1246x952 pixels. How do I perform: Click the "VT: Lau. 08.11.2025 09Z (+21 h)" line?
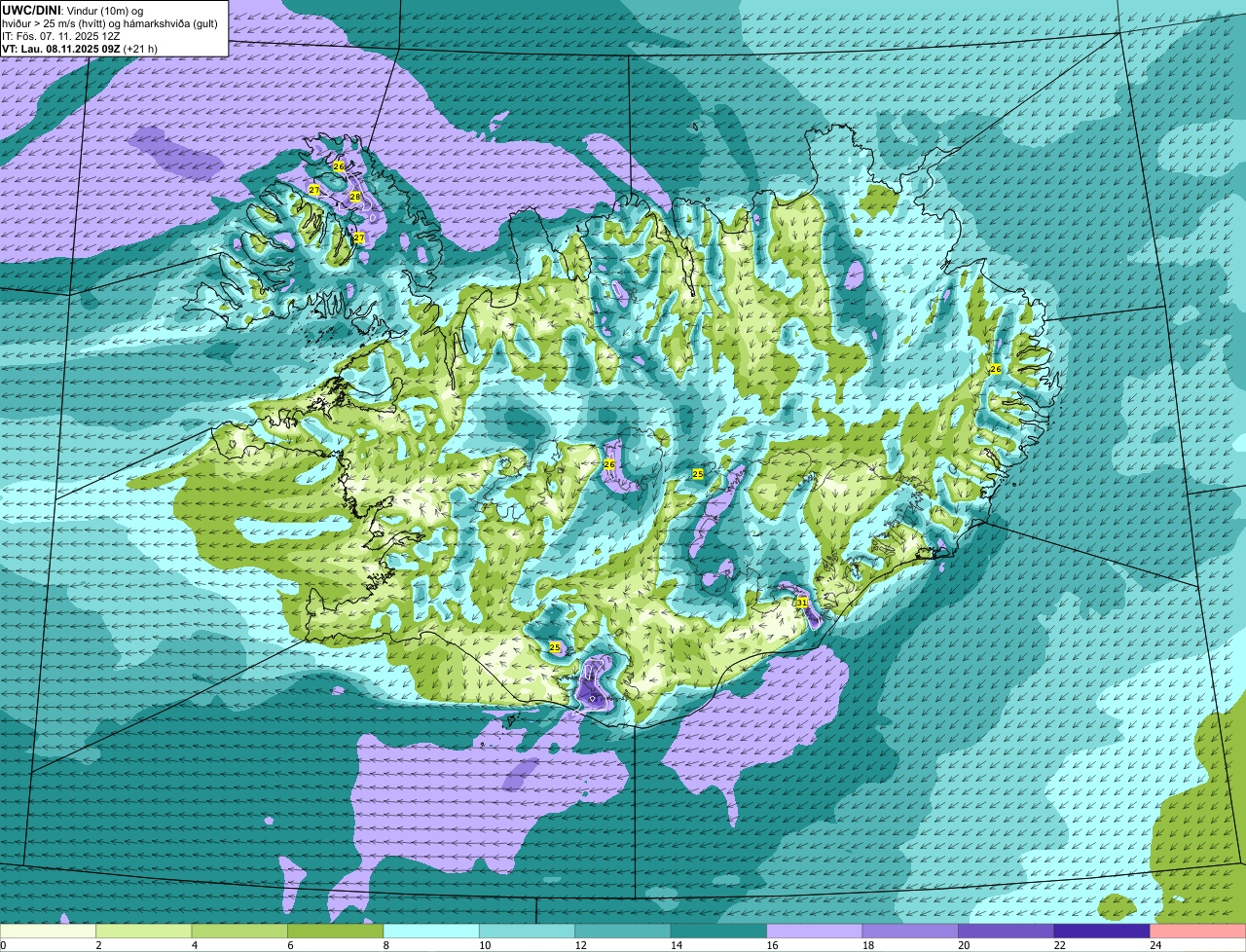pyautogui.click(x=80, y=48)
